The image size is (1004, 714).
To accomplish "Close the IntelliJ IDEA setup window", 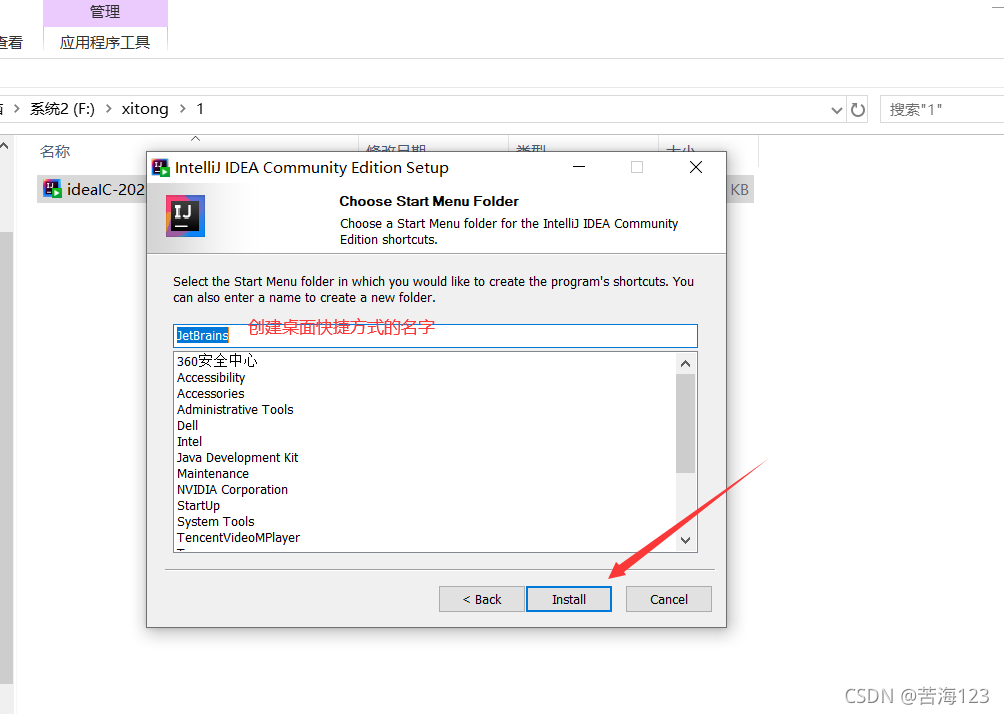I will [695, 167].
